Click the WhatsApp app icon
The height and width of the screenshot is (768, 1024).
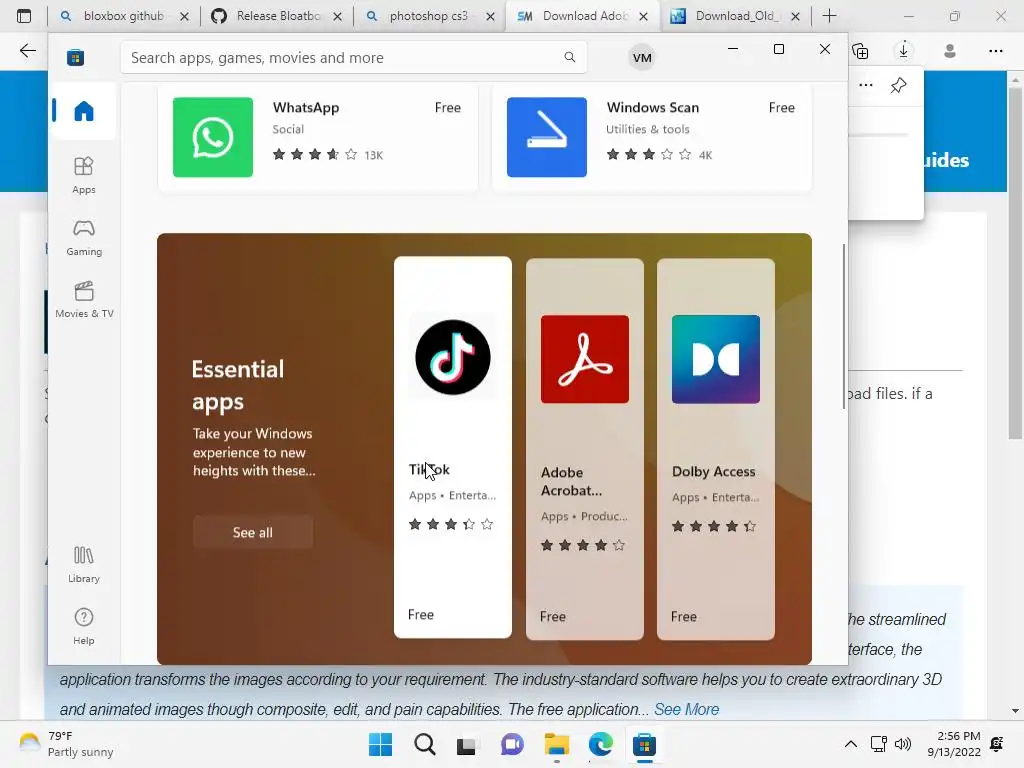[x=213, y=137]
